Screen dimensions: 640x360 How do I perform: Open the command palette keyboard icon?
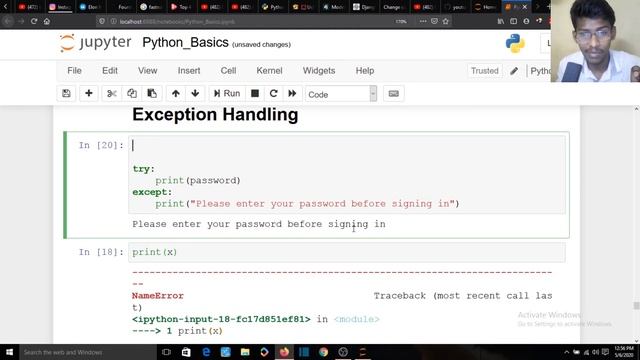(x=393, y=93)
